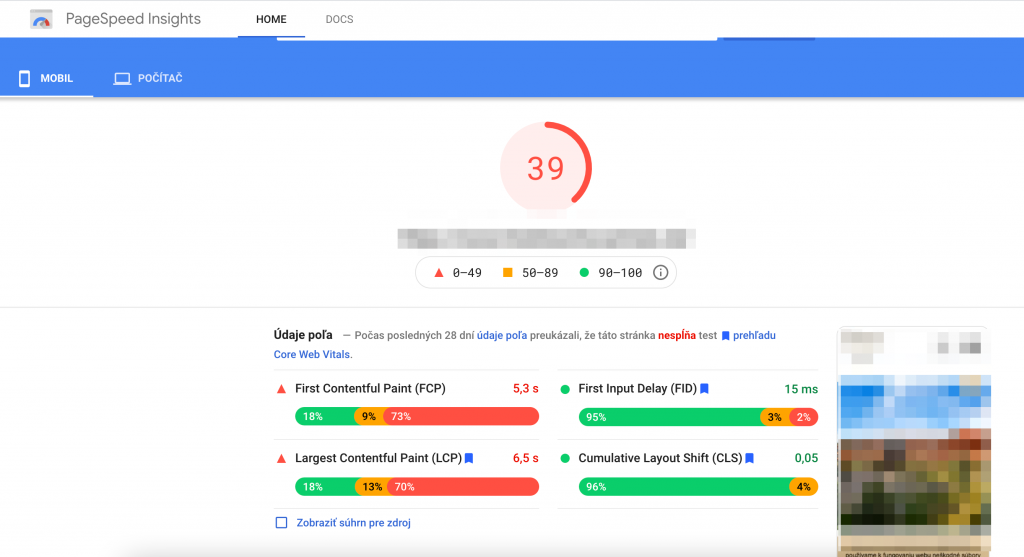Image resolution: width=1024 pixels, height=557 pixels.
Task: Enable 'Zobraziť súhrn pre zdroj' checkbox
Action: (x=281, y=522)
